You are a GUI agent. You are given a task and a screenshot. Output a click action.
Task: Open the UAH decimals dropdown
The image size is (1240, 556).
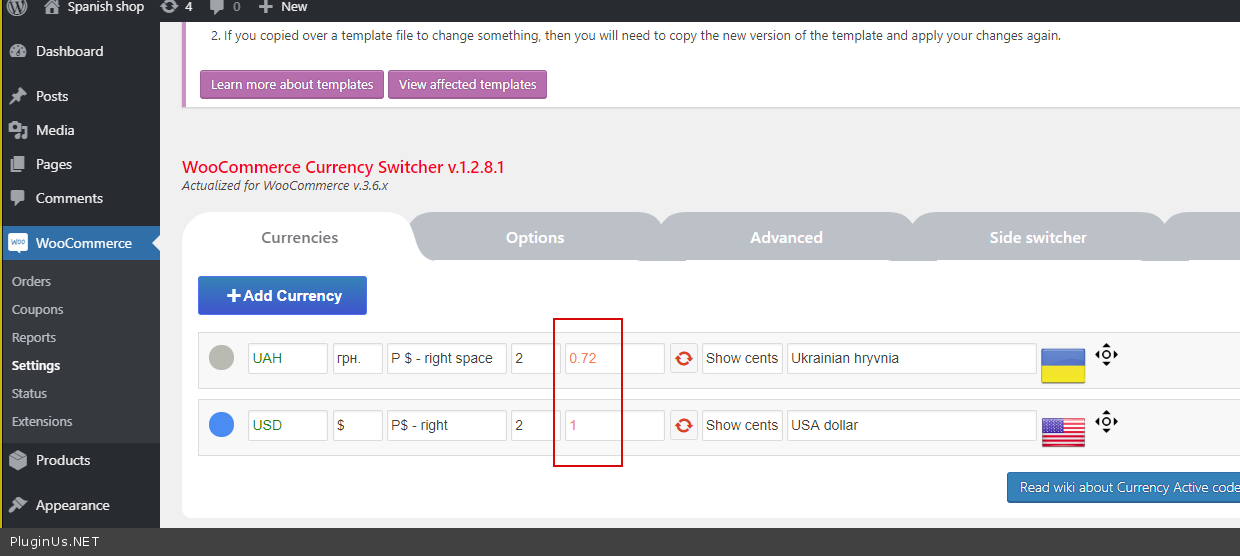point(535,358)
